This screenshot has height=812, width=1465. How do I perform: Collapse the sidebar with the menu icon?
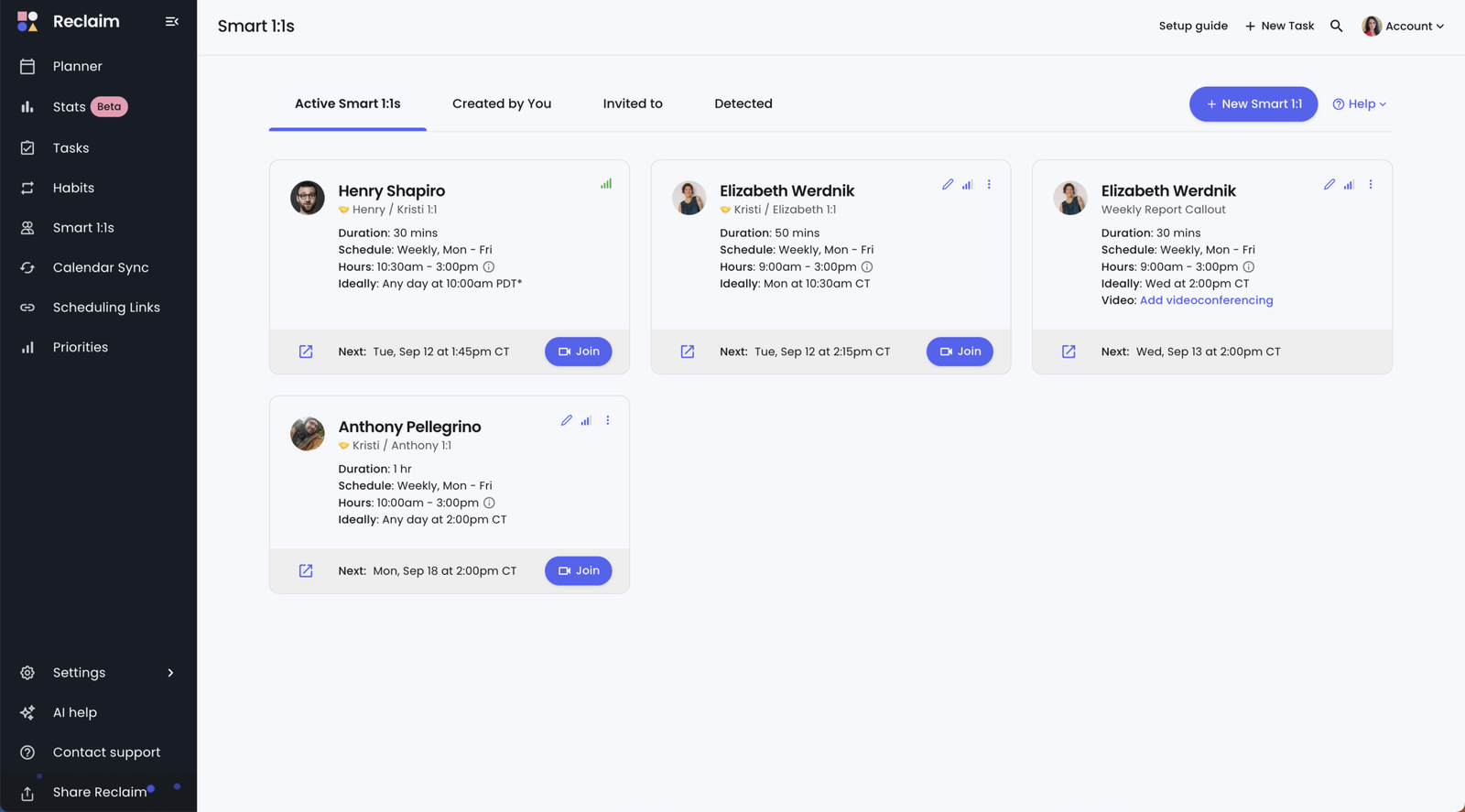(x=171, y=21)
